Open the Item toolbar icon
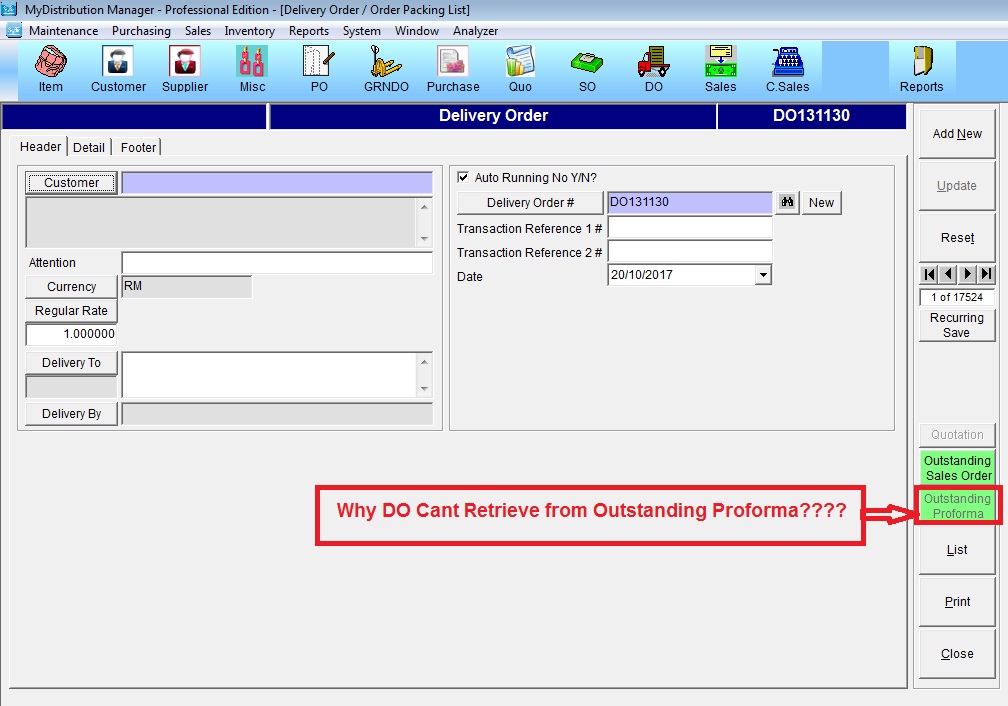 point(50,68)
